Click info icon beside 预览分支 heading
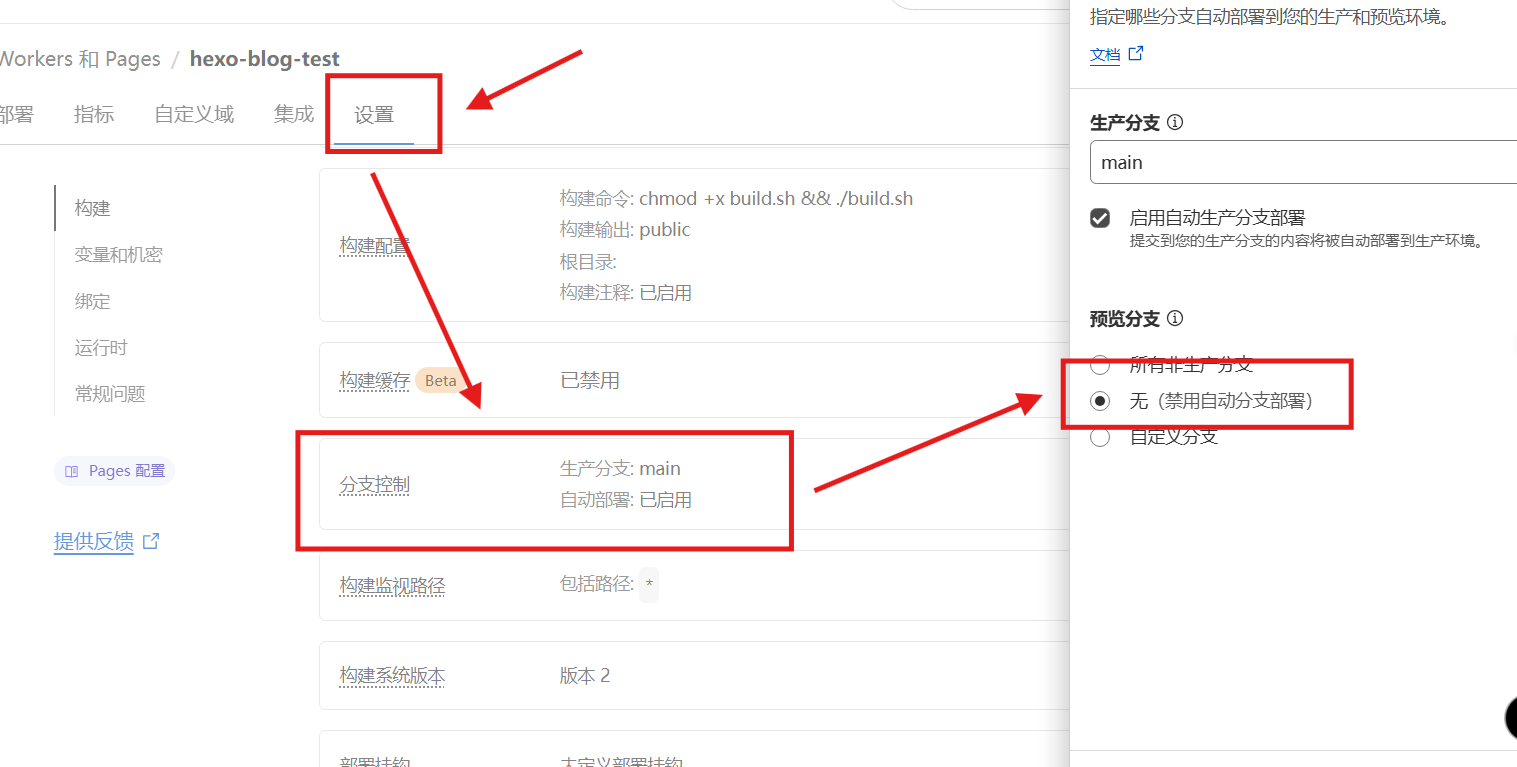 pos(1175,319)
